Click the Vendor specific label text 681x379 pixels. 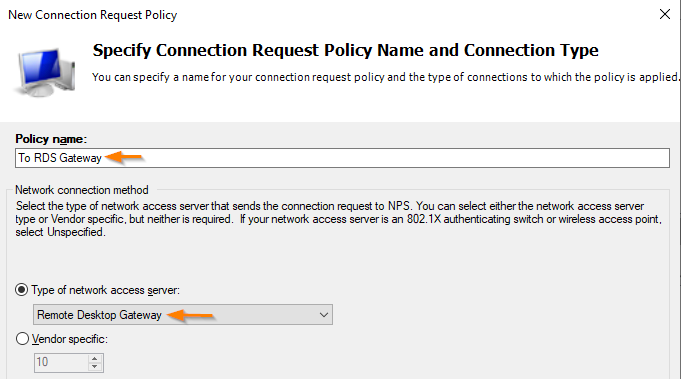[69, 339]
